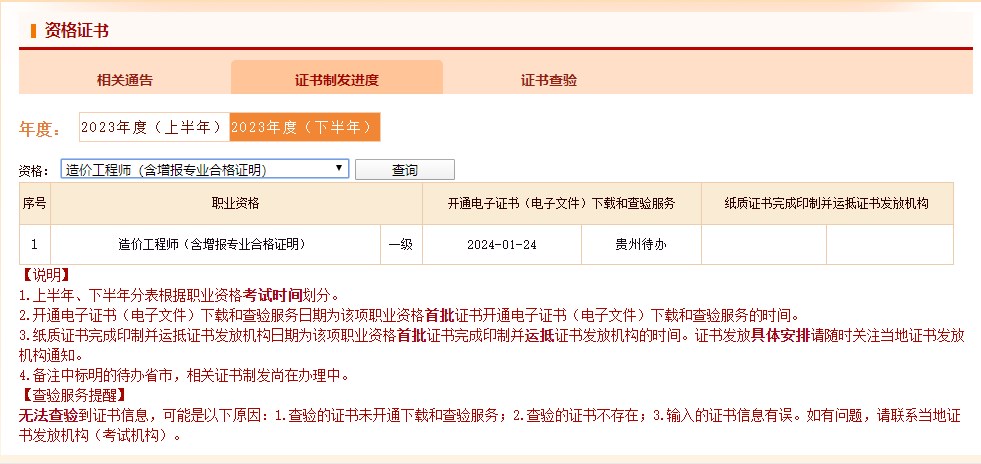Click the row number 1 cell

pyautogui.click(x=34, y=244)
